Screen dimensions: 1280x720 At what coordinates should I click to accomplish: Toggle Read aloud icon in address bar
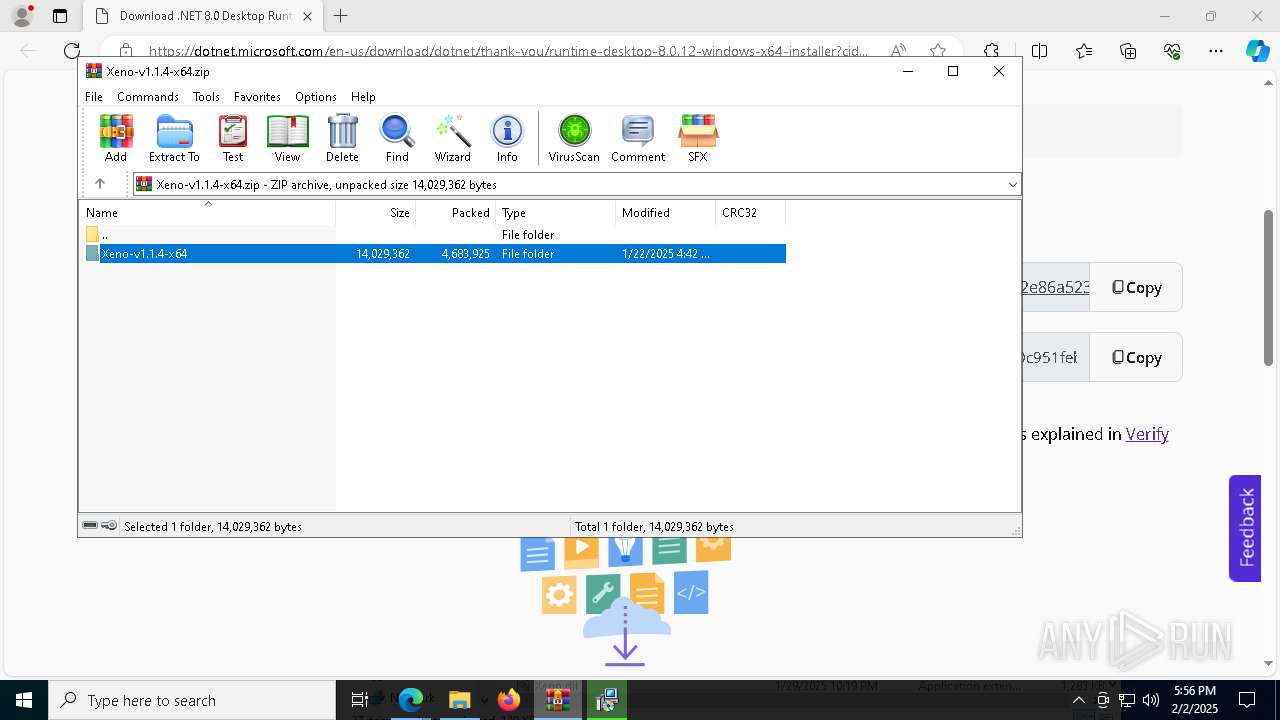pyautogui.click(x=898, y=51)
